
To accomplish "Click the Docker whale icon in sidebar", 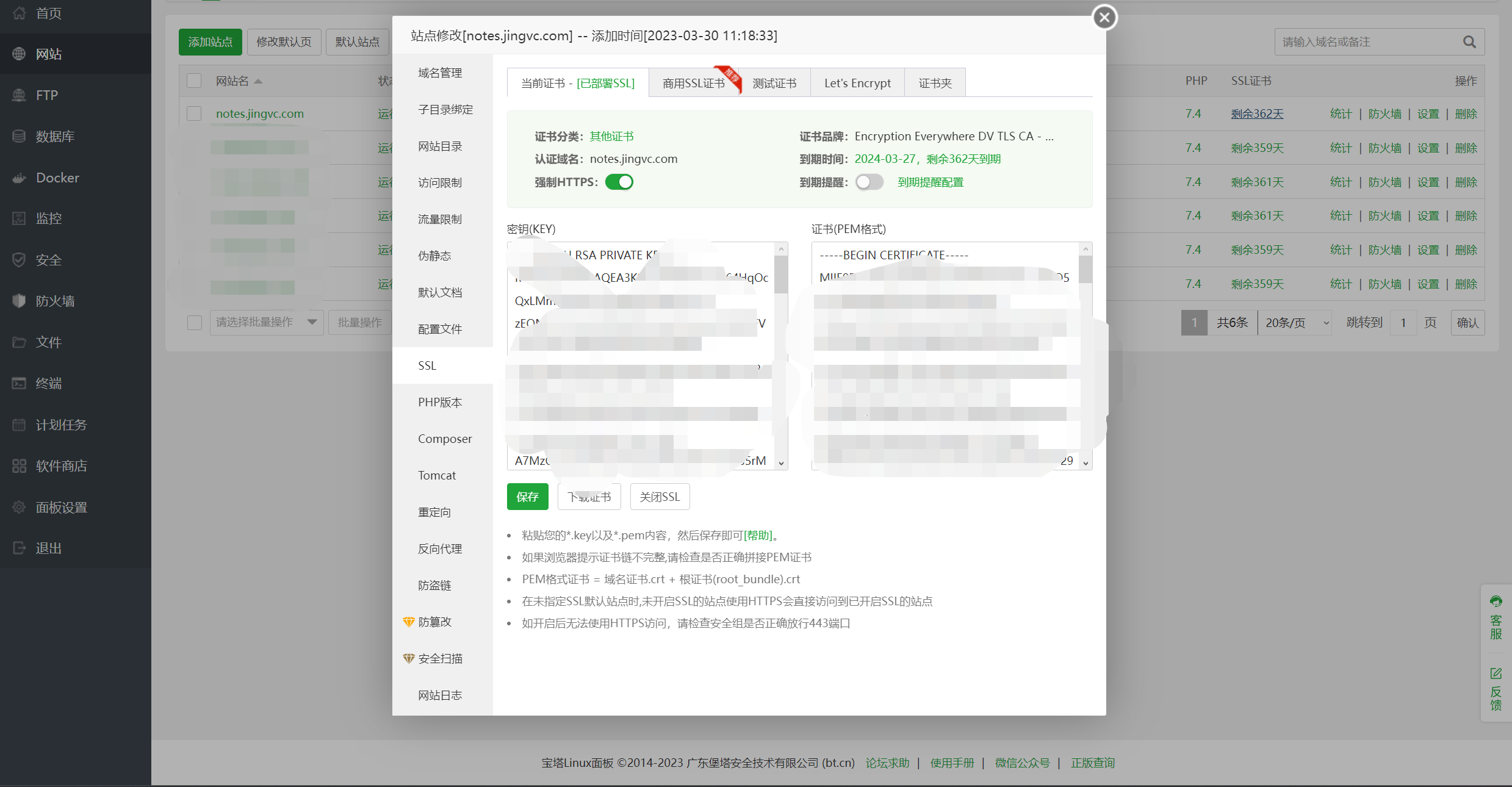I will pos(19,178).
